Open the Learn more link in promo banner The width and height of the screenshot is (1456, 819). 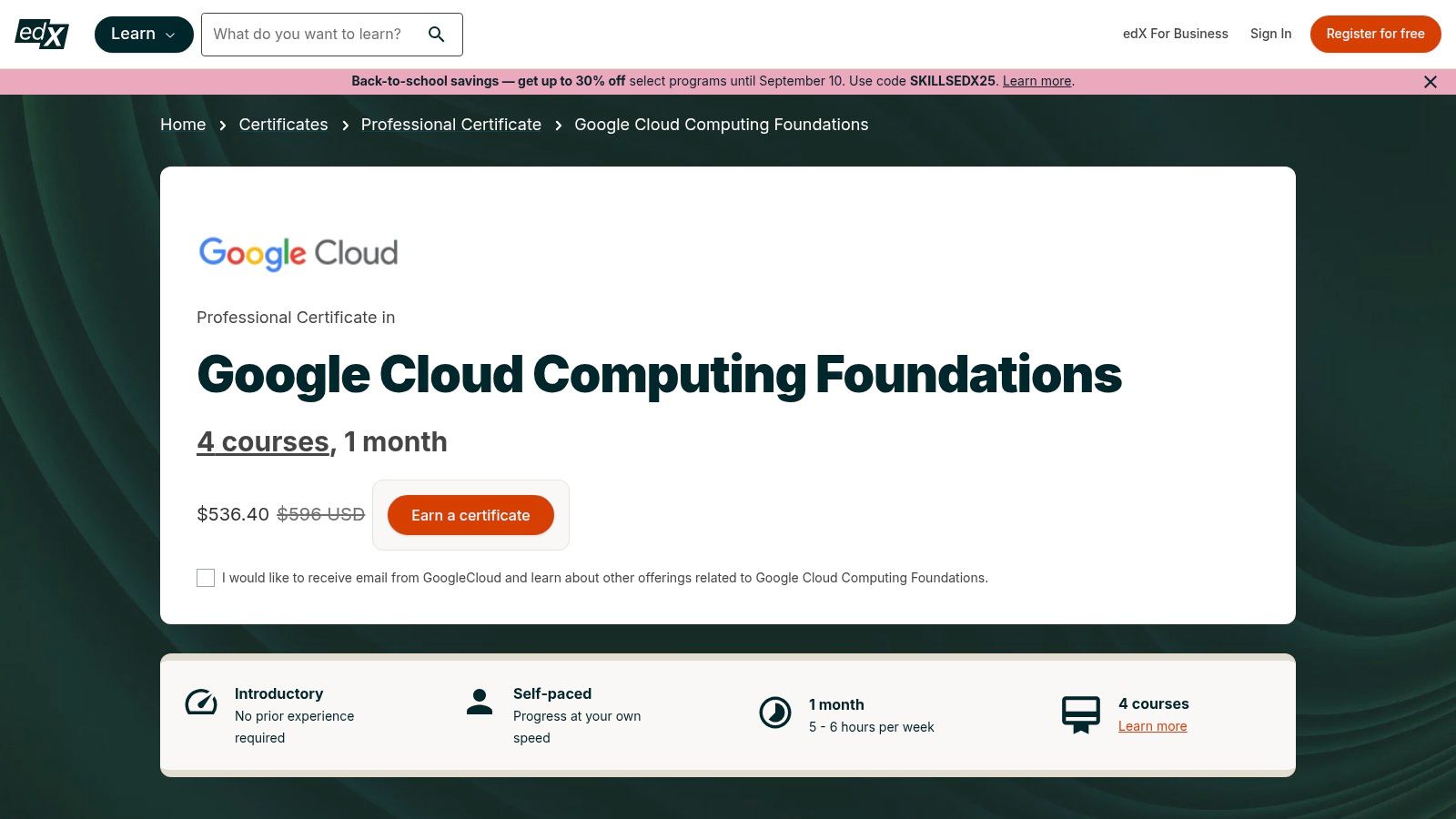pyautogui.click(x=1036, y=81)
